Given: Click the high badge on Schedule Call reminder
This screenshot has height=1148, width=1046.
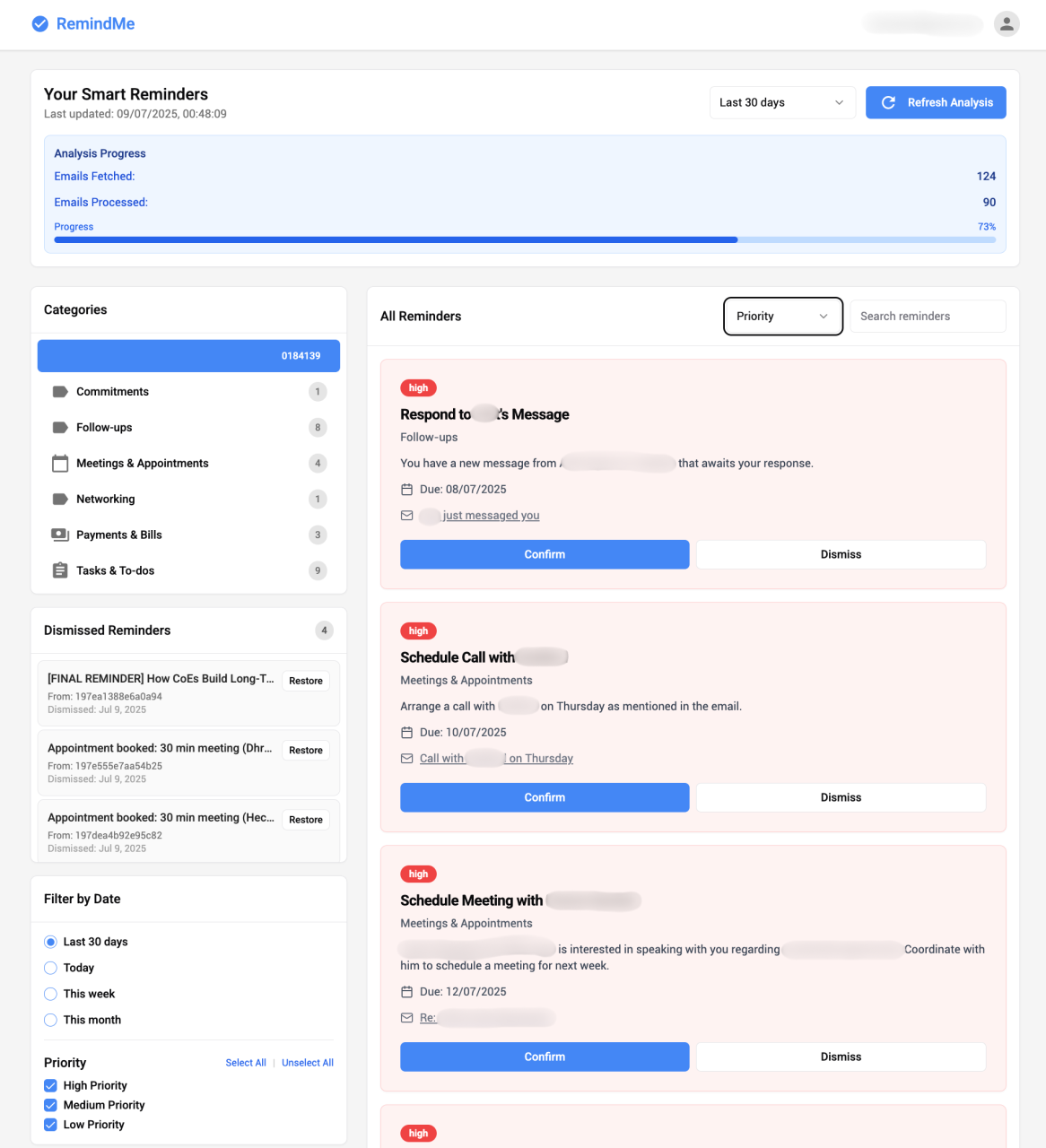Looking at the screenshot, I should coord(418,631).
